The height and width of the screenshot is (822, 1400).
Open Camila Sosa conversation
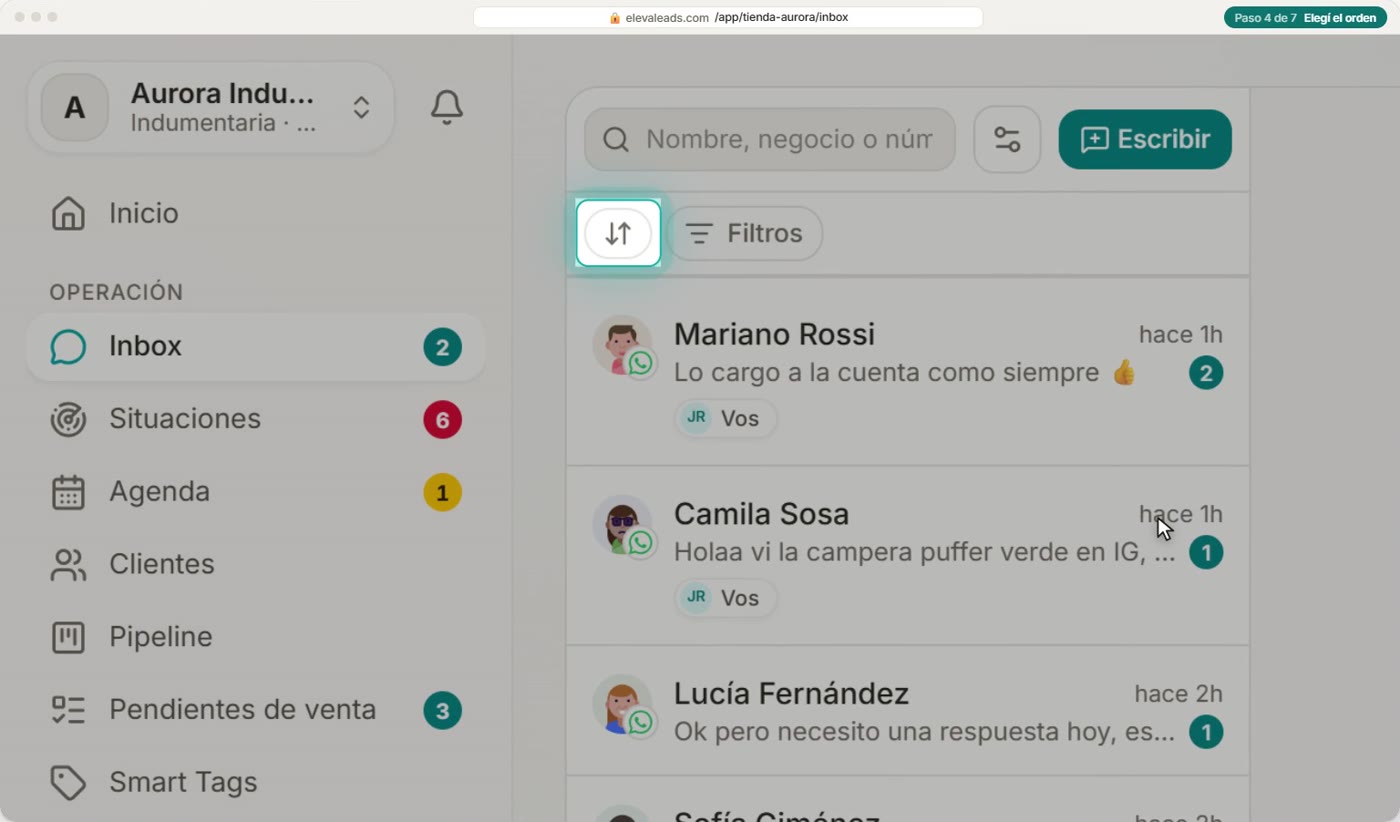coord(908,556)
